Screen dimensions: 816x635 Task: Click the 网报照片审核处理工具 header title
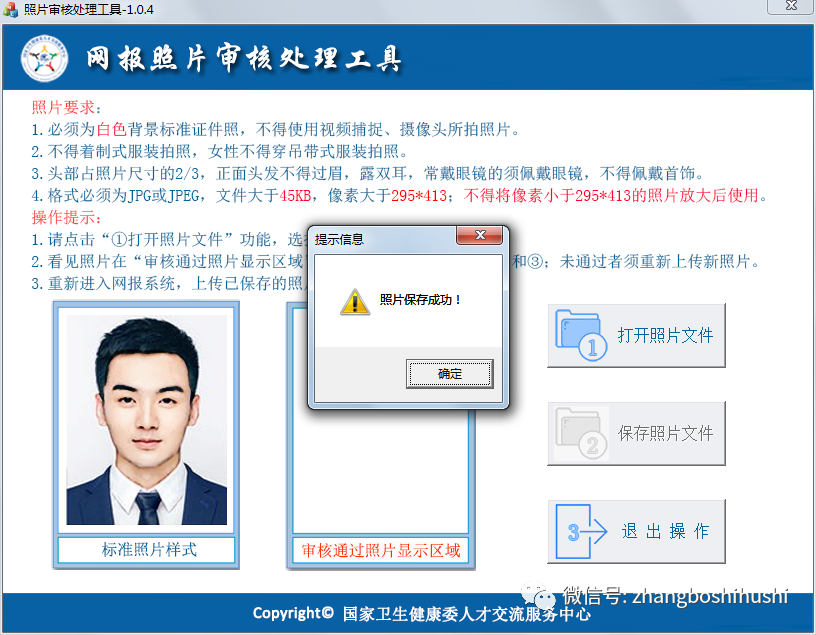[x=243, y=59]
